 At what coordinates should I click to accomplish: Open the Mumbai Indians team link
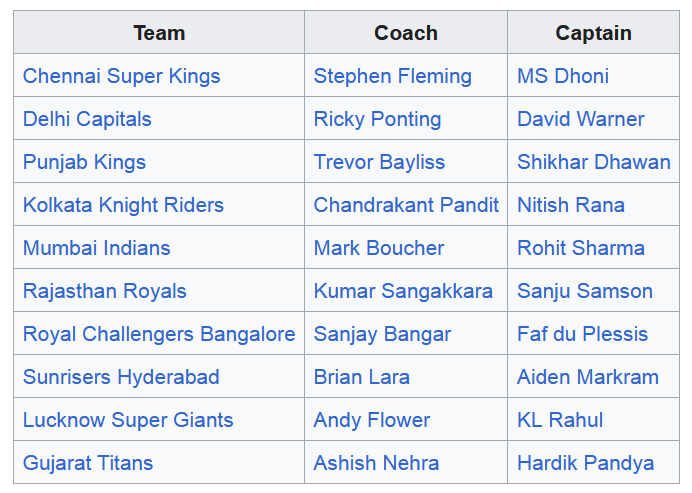click(96, 248)
